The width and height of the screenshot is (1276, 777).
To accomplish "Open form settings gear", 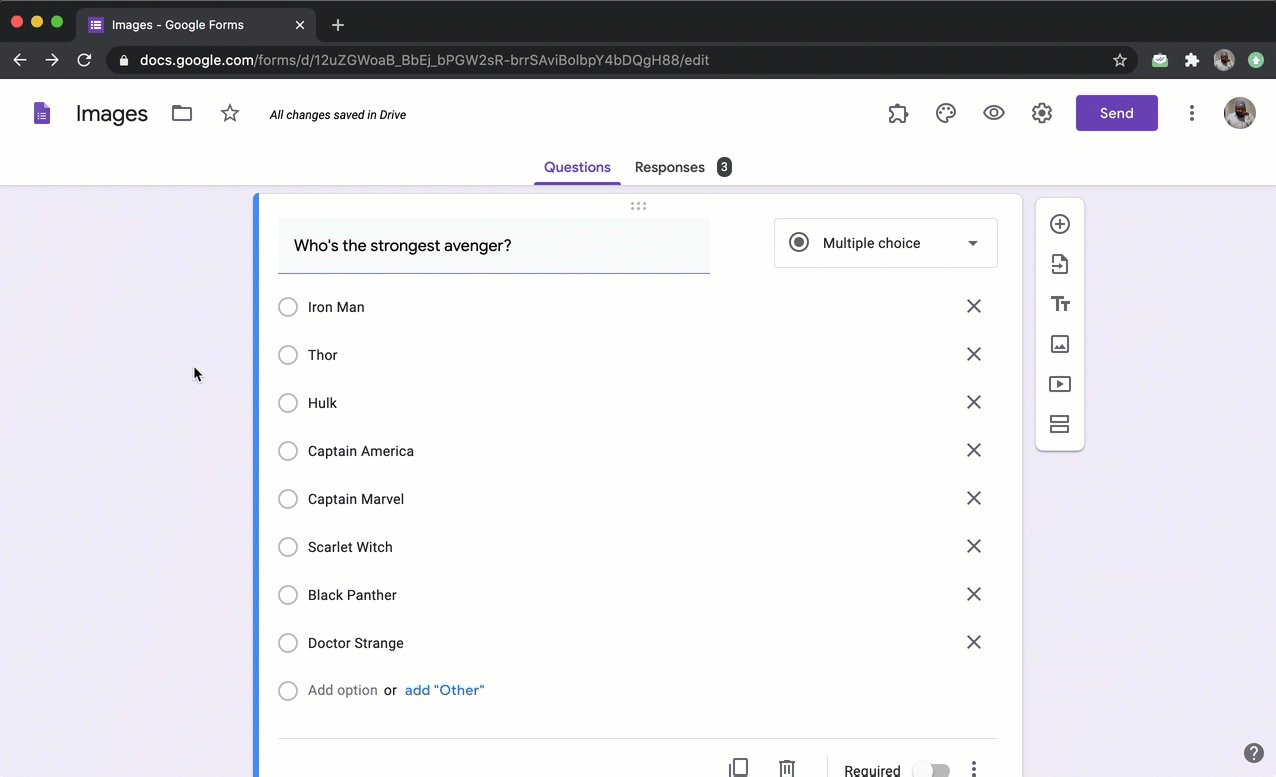I will tap(1042, 113).
